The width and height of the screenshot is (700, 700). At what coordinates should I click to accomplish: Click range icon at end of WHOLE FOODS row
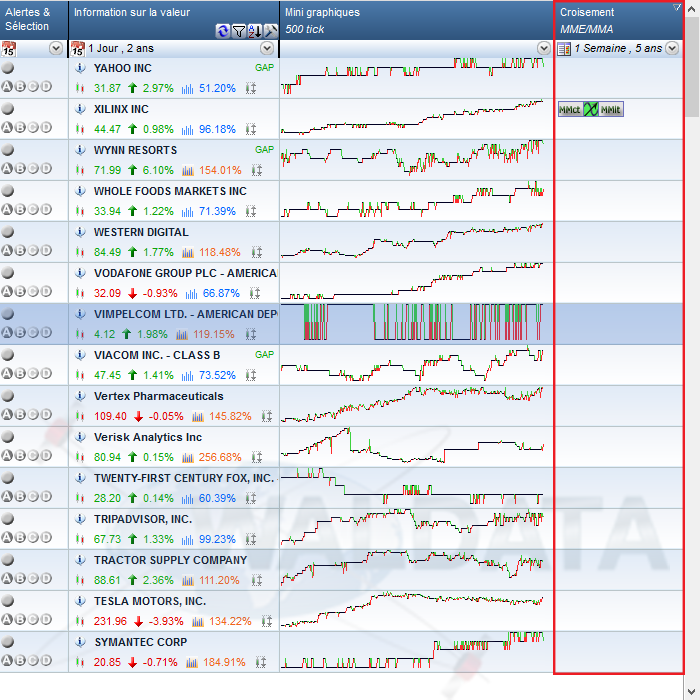(251, 211)
